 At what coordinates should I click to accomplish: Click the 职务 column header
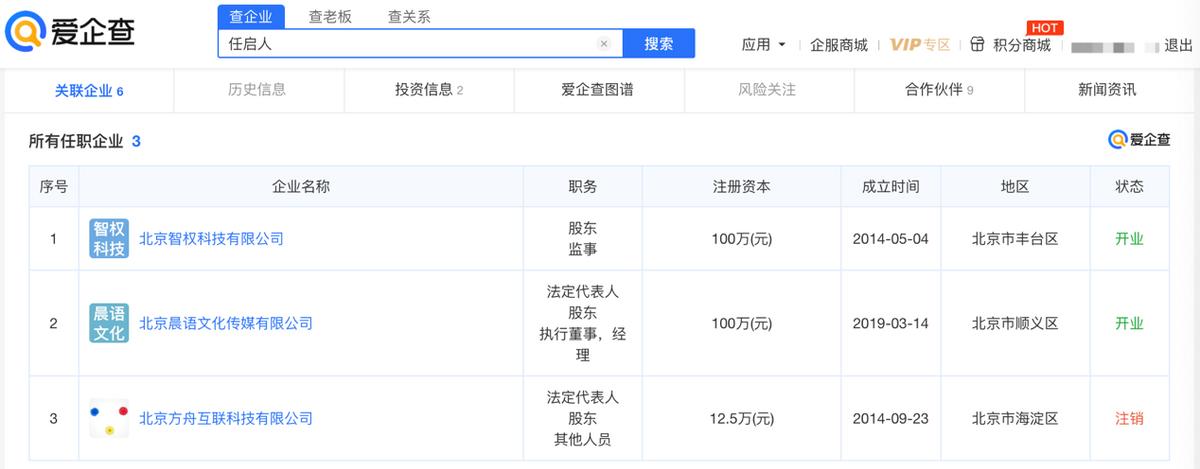[x=582, y=187]
